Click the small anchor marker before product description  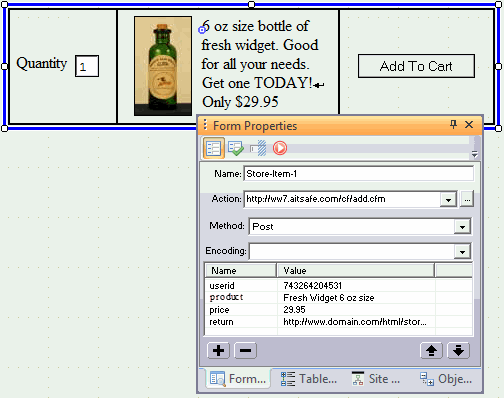click(202, 30)
